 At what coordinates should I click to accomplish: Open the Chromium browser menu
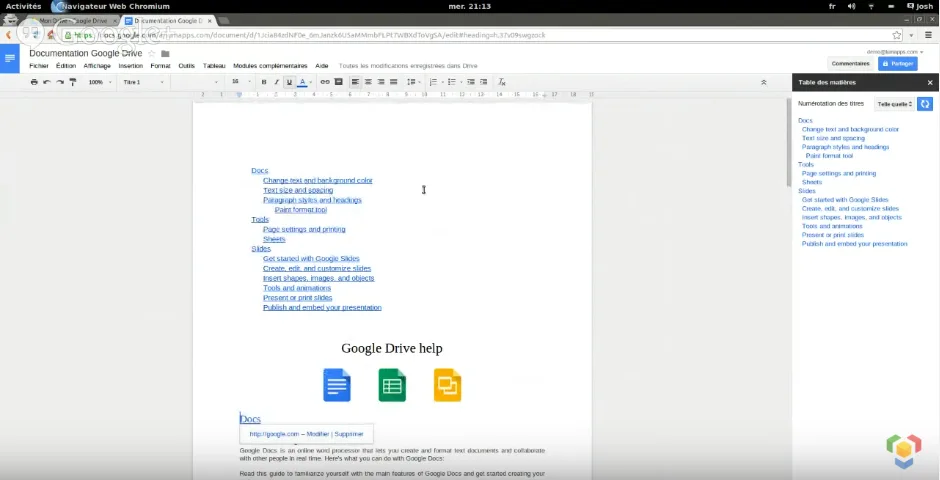[x=928, y=35]
